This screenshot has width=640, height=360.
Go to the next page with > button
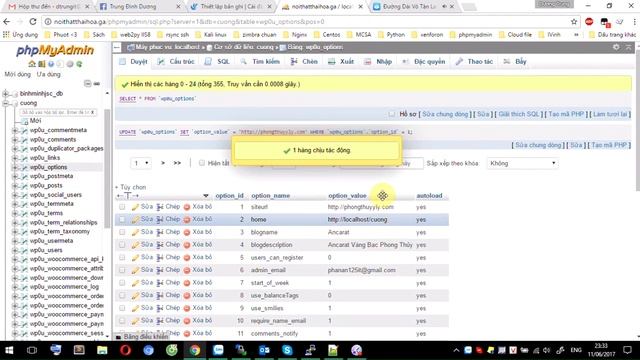(x=163, y=163)
